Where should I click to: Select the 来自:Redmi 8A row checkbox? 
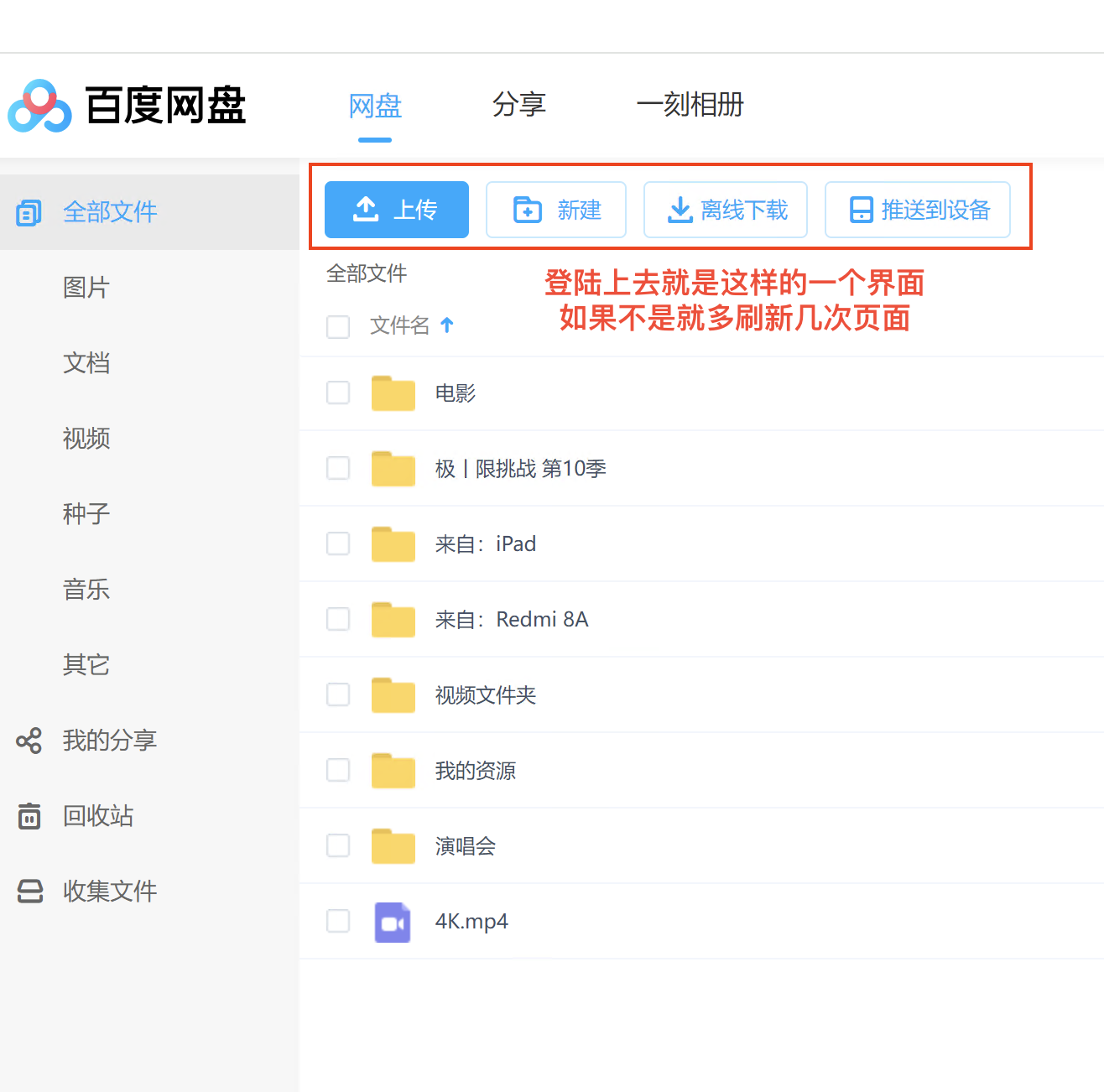click(x=338, y=619)
